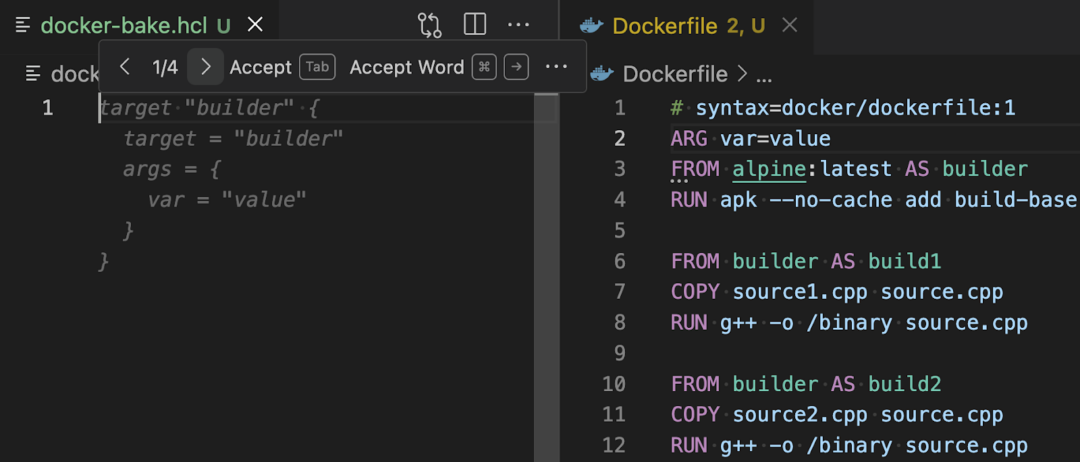The height and width of the screenshot is (462, 1080).
Task: Open more options in the suggestion toolbar
Action: (556, 67)
